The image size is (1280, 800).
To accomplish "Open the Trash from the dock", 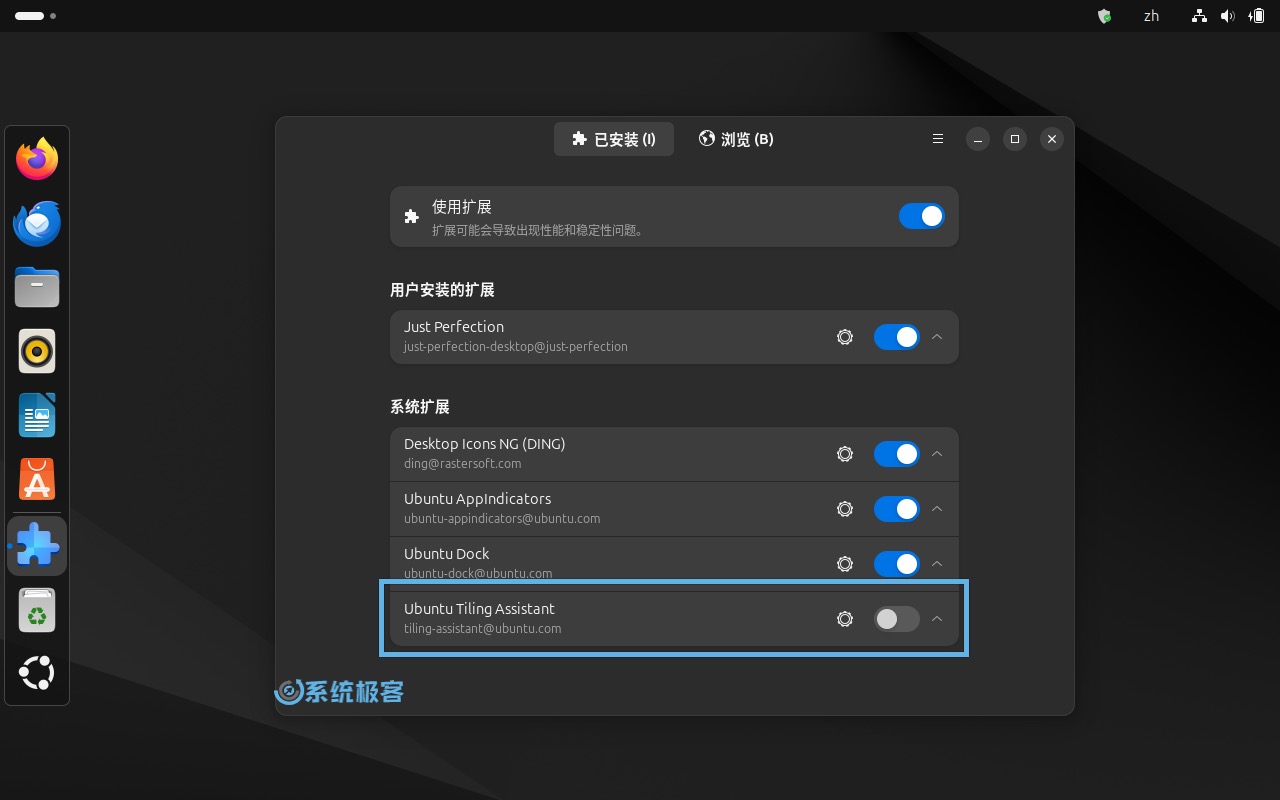I will point(37,610).
